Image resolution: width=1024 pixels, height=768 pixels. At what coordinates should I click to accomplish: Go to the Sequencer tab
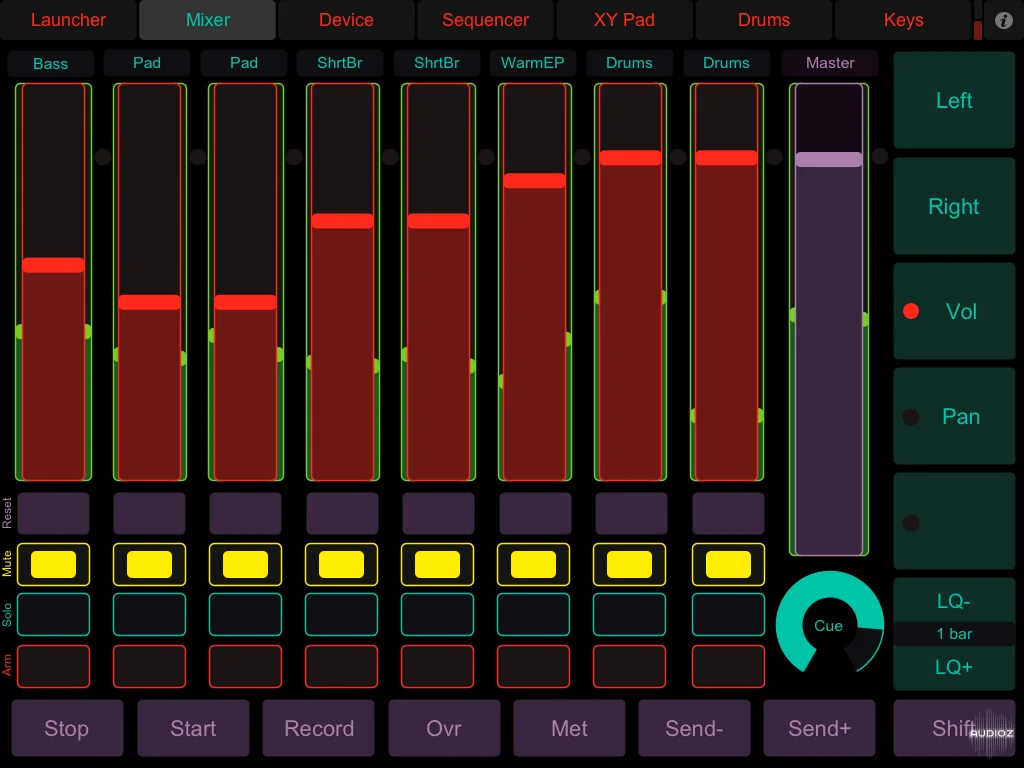tap(485, 20)
